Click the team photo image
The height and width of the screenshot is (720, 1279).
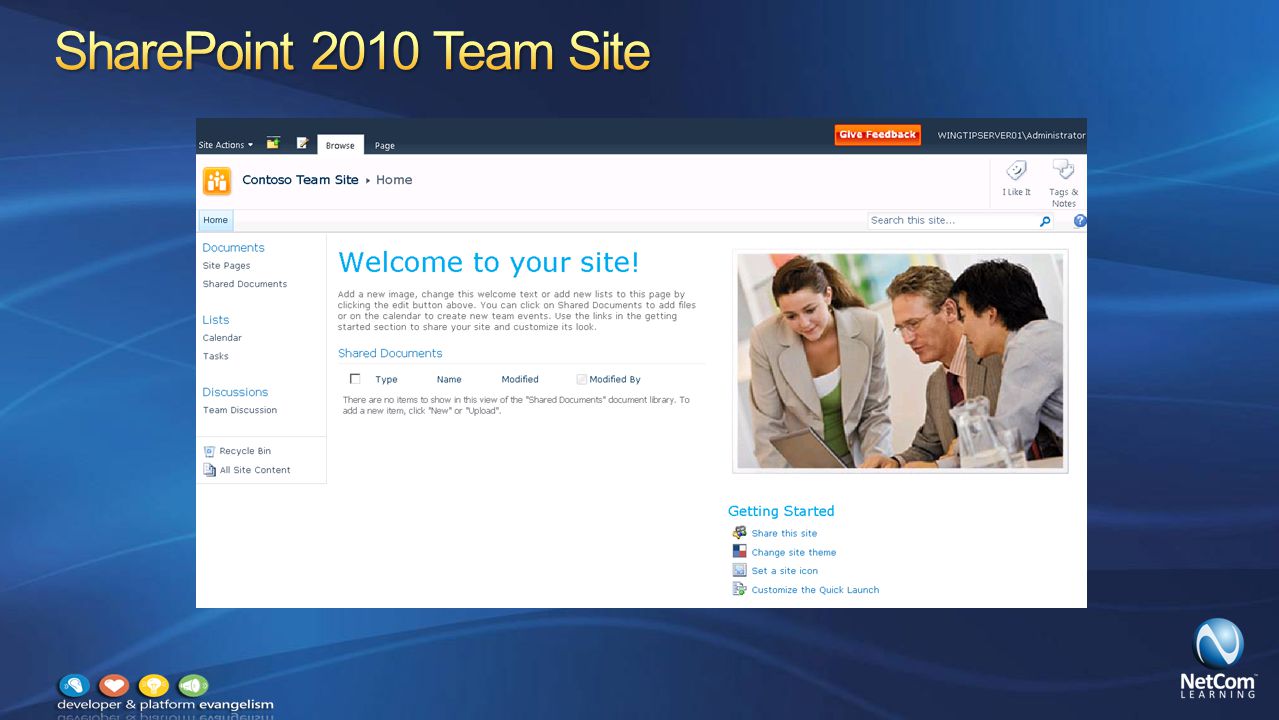click(x=900, y=361)
